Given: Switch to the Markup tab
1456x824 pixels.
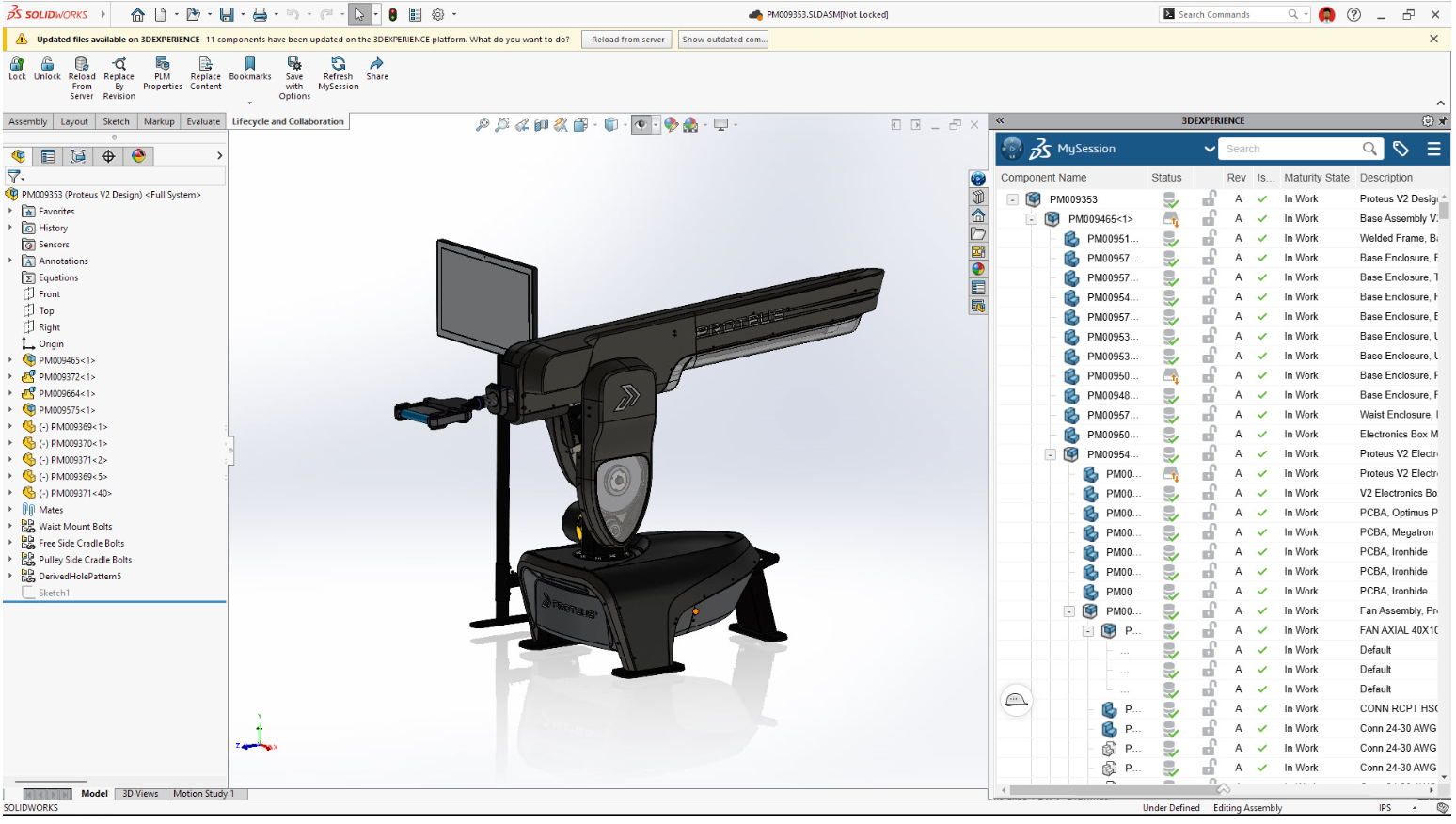Looking at the screenshot, I should coord(159,121).
